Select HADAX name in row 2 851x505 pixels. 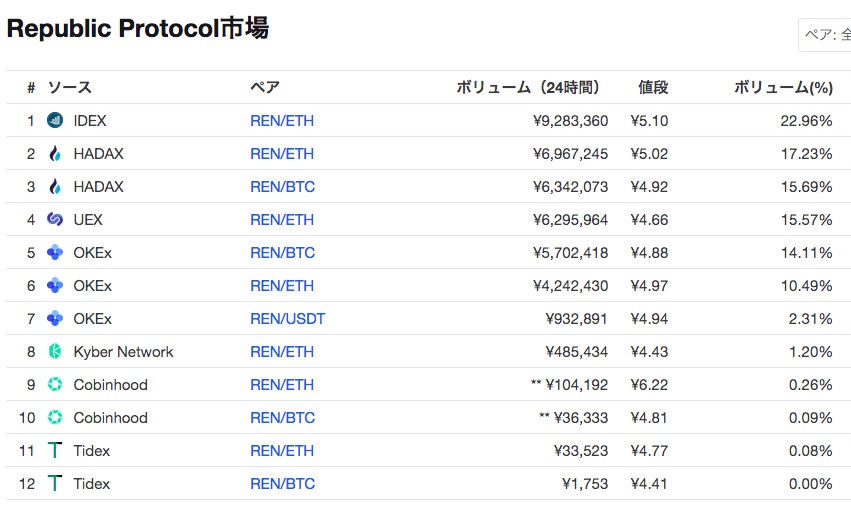(x=98, y=154)
